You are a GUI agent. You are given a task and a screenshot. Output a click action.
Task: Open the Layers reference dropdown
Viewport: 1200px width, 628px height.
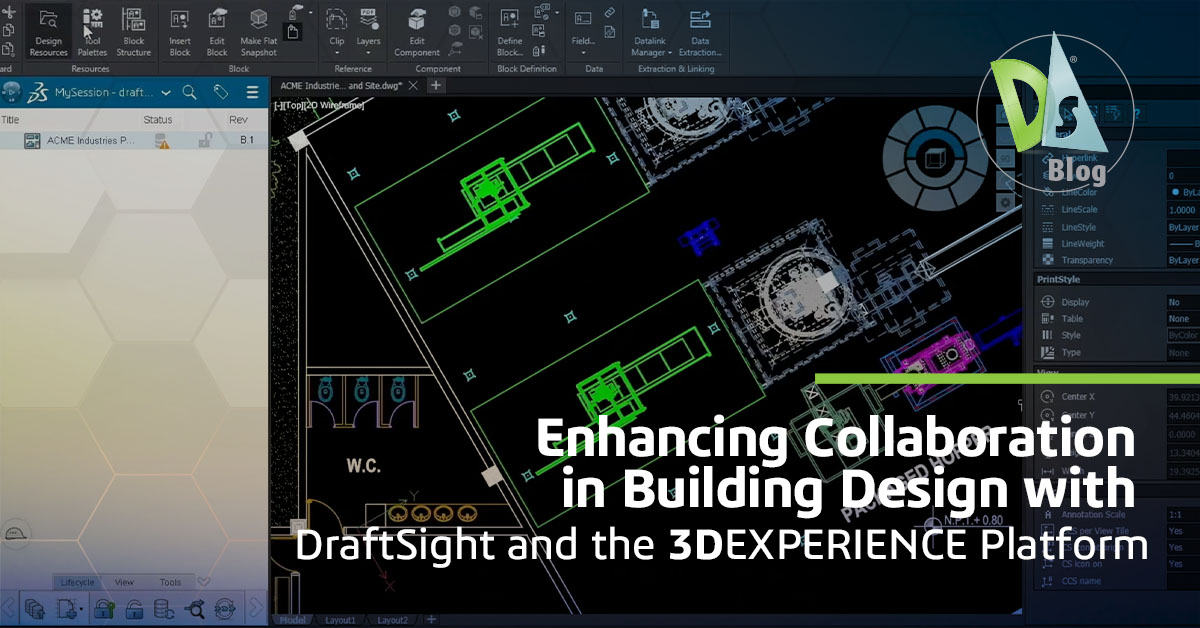tap(368, 32)
